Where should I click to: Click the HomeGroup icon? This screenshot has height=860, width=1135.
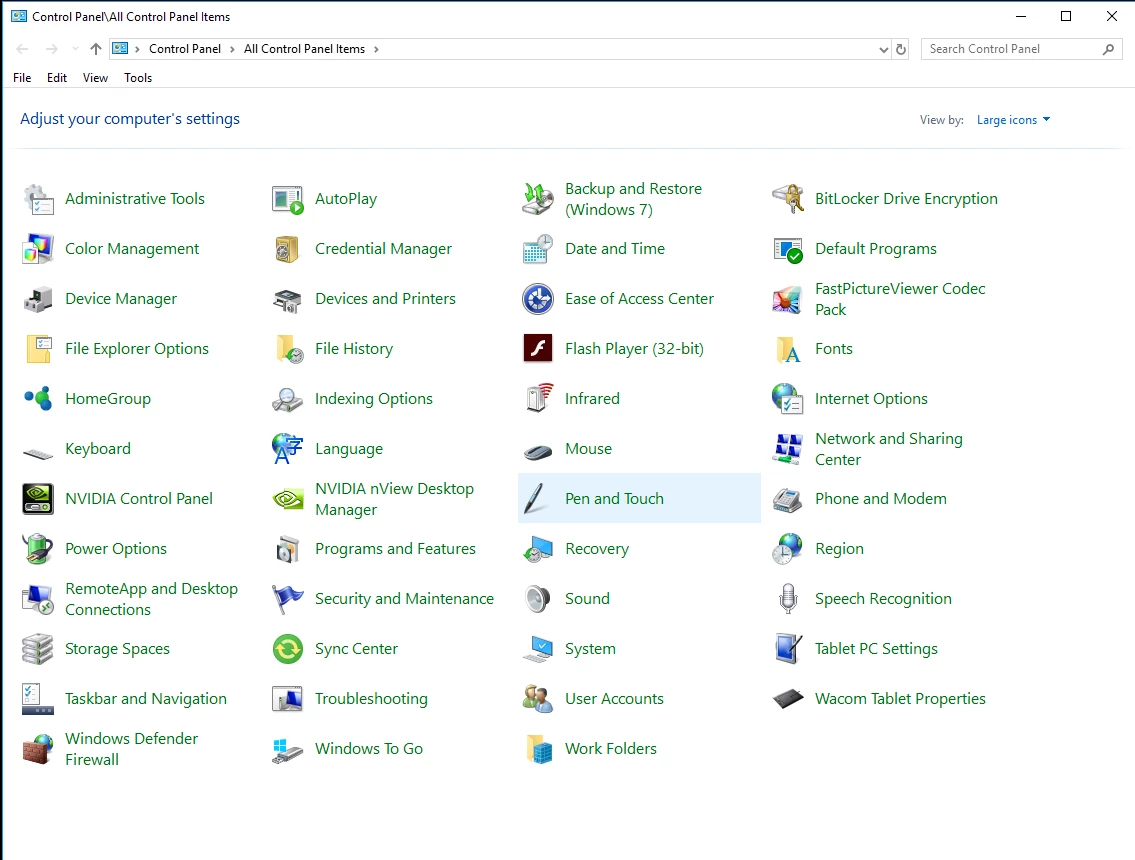38,399
